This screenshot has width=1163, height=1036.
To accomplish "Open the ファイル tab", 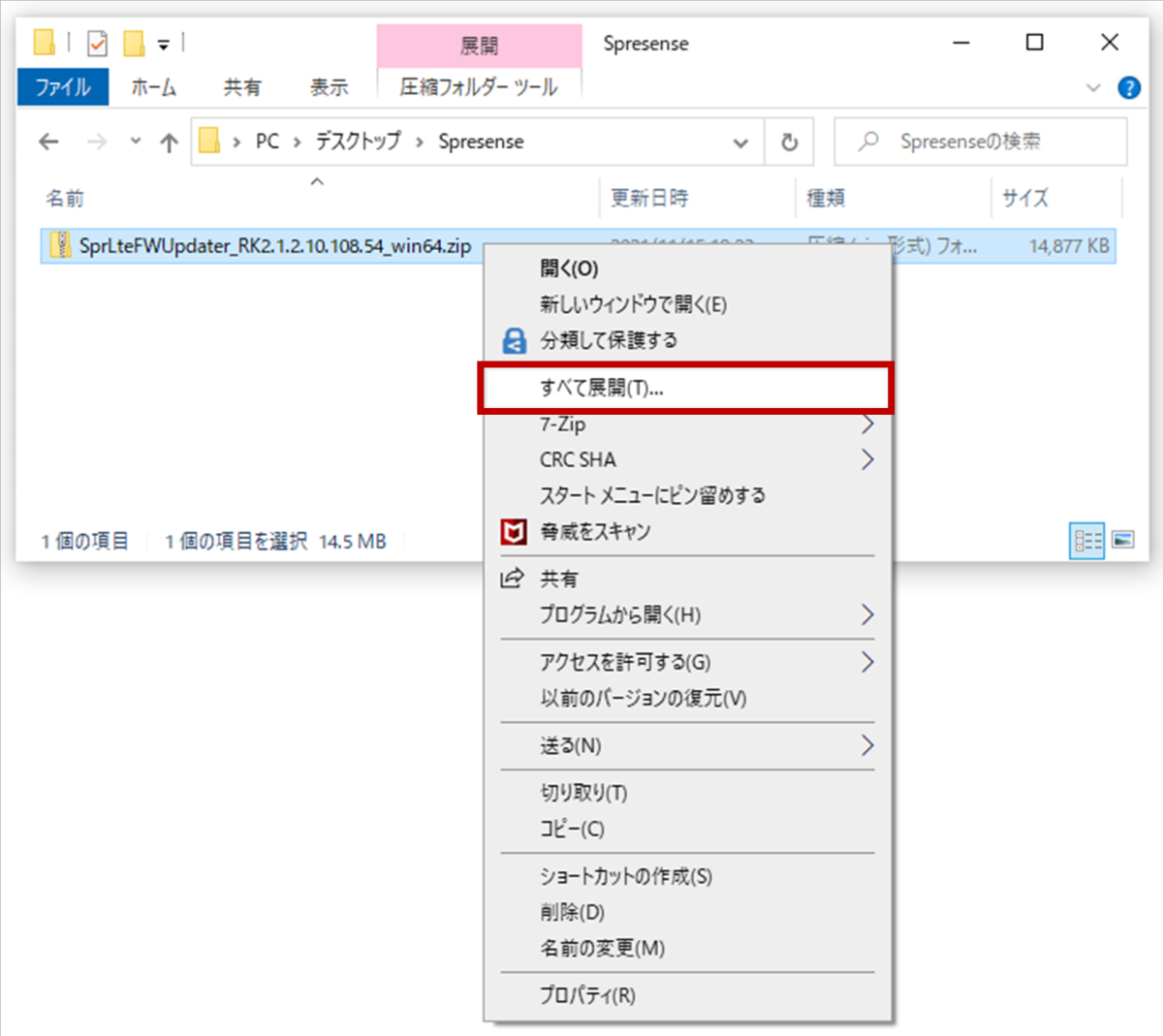I will point(63,87).
